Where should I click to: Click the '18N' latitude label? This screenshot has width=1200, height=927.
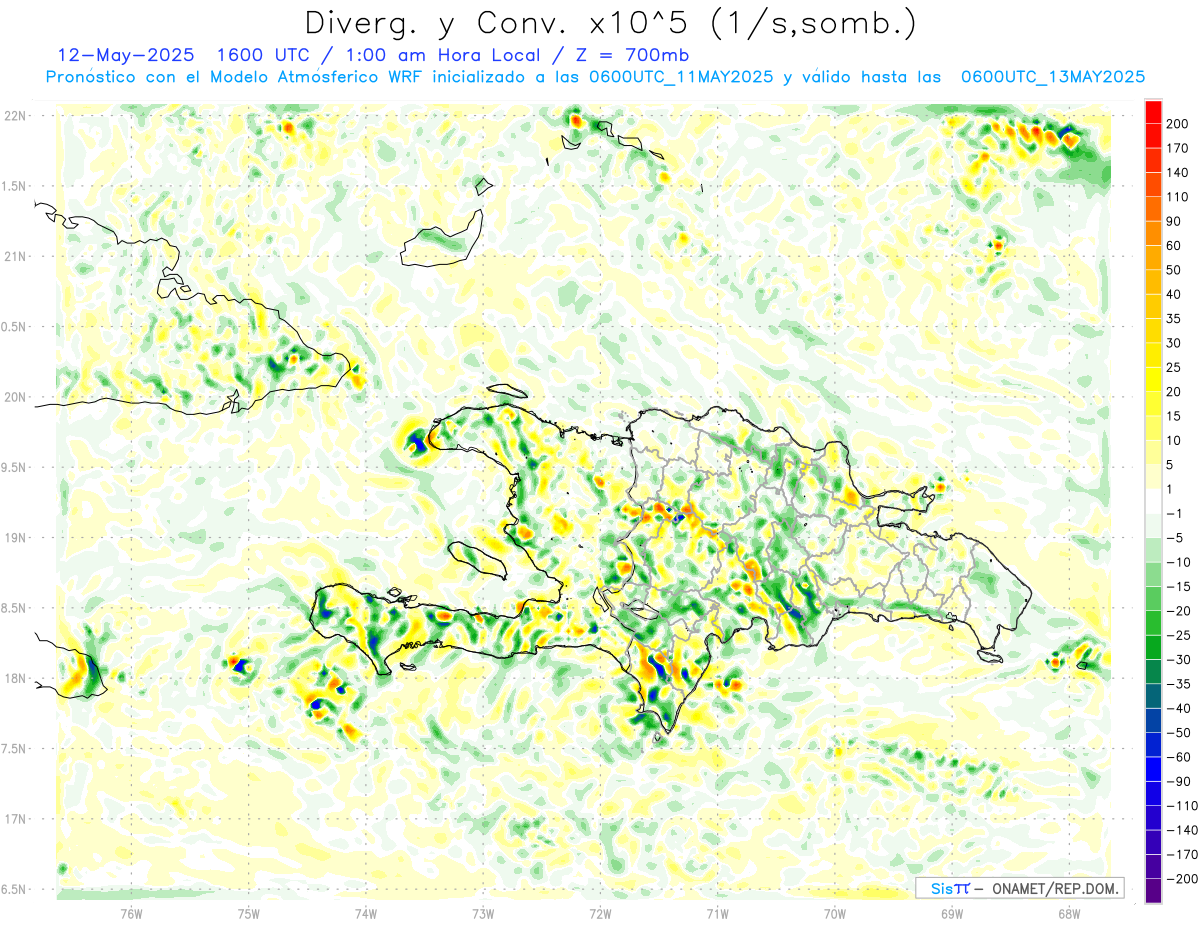click(16, 678)
